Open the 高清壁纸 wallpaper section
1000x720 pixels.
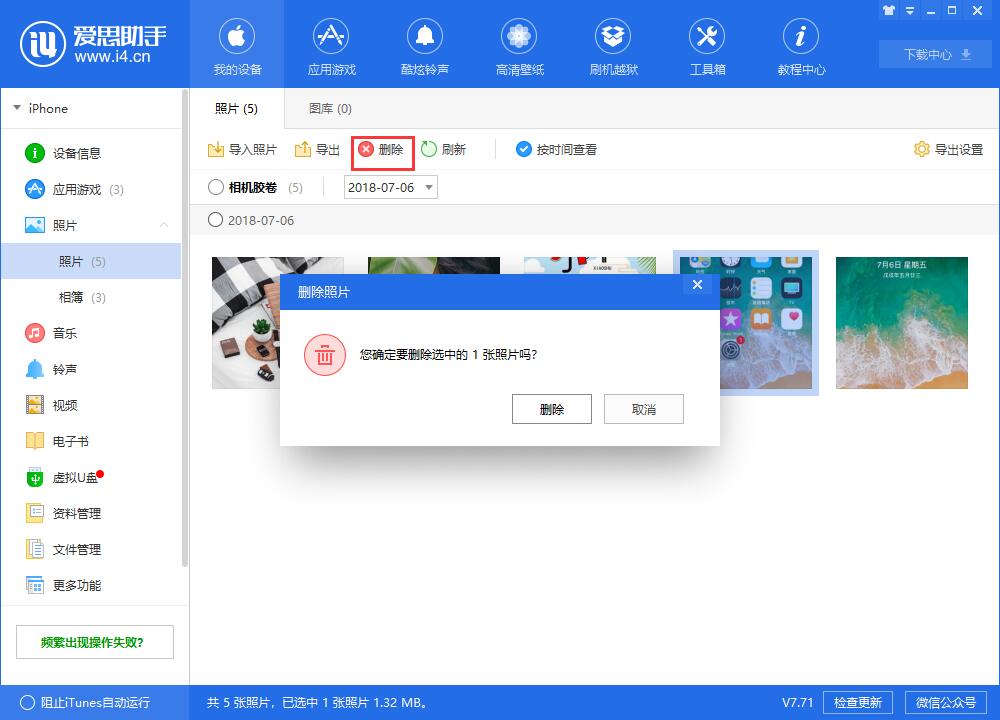519,44
